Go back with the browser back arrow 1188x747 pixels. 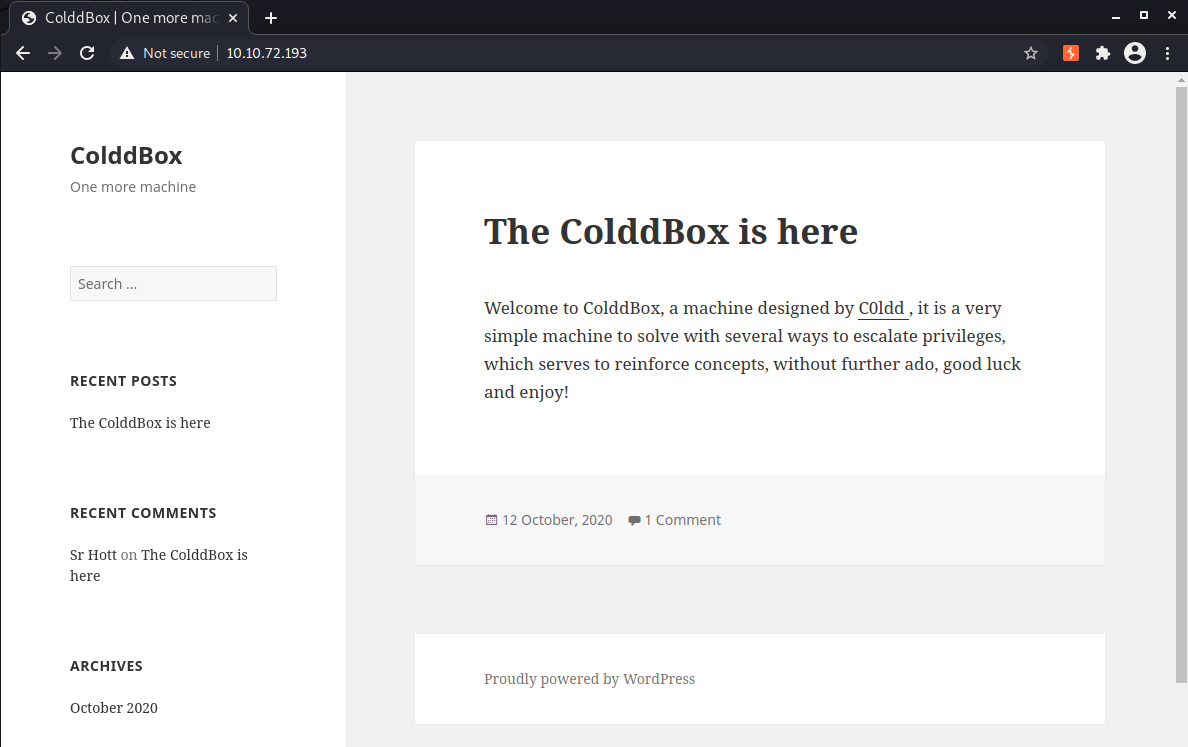(x=23, y=53)
